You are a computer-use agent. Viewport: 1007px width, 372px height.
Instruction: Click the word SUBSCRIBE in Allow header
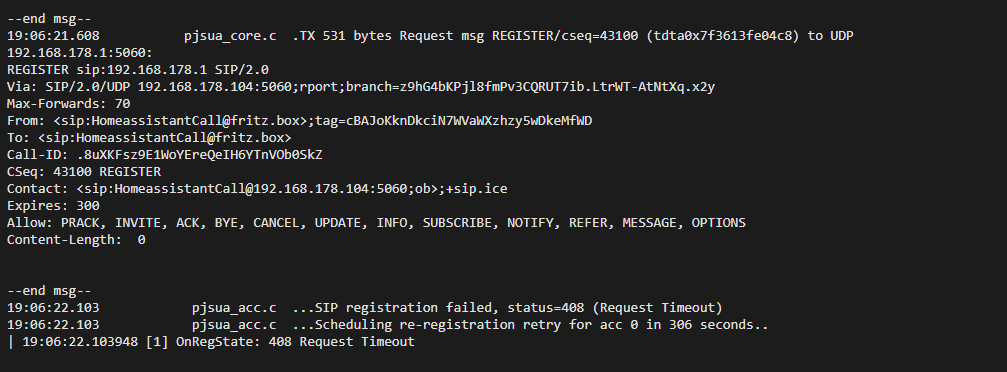[457, 223]
